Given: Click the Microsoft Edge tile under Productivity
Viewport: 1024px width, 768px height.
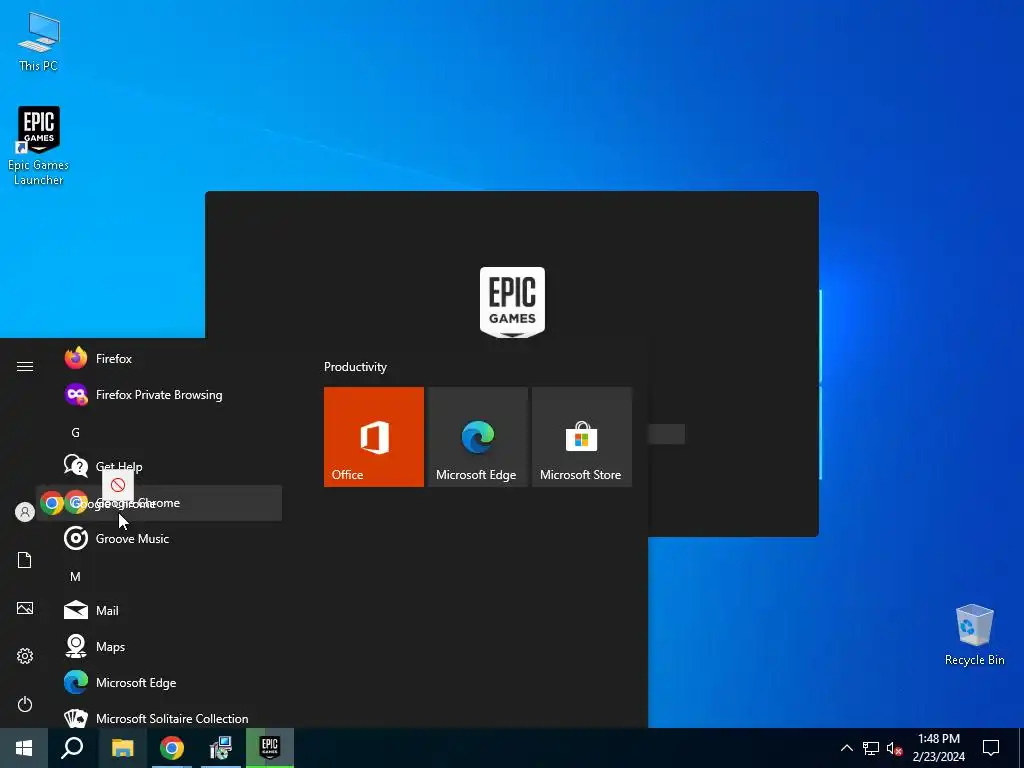Looking at the screenshot, I should coord(477,437).
